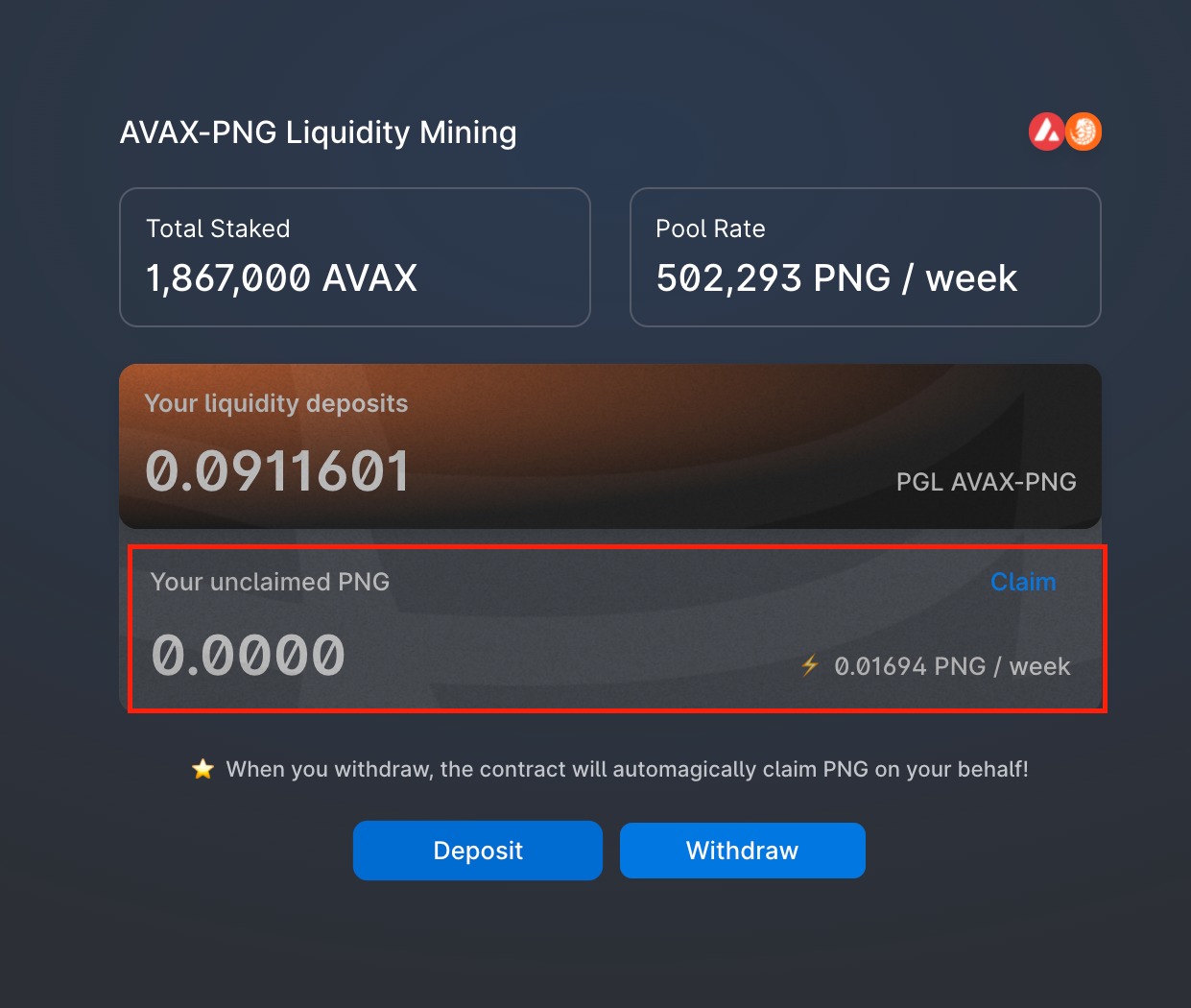Click the Total Staked label
The image size is (1191, 1008).
click(218, 228)
